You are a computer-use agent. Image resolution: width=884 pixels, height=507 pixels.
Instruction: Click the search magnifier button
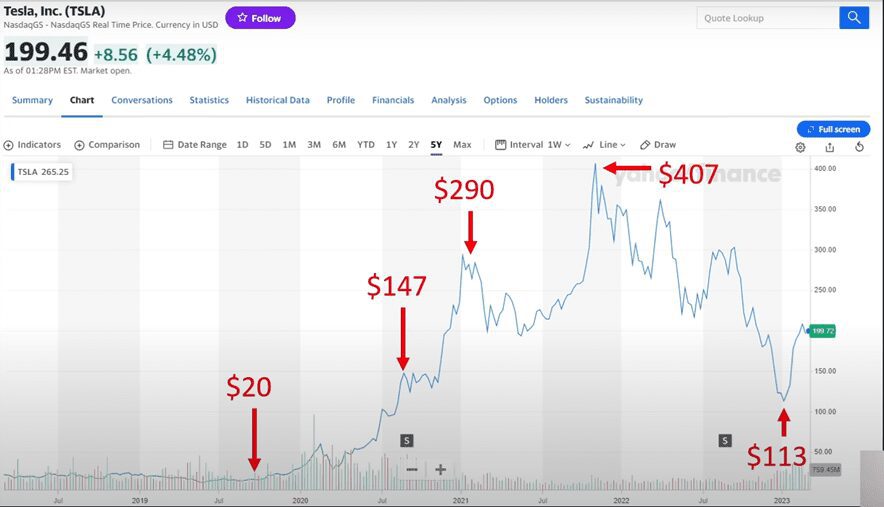pyautogui.click(x=854, y=18)
